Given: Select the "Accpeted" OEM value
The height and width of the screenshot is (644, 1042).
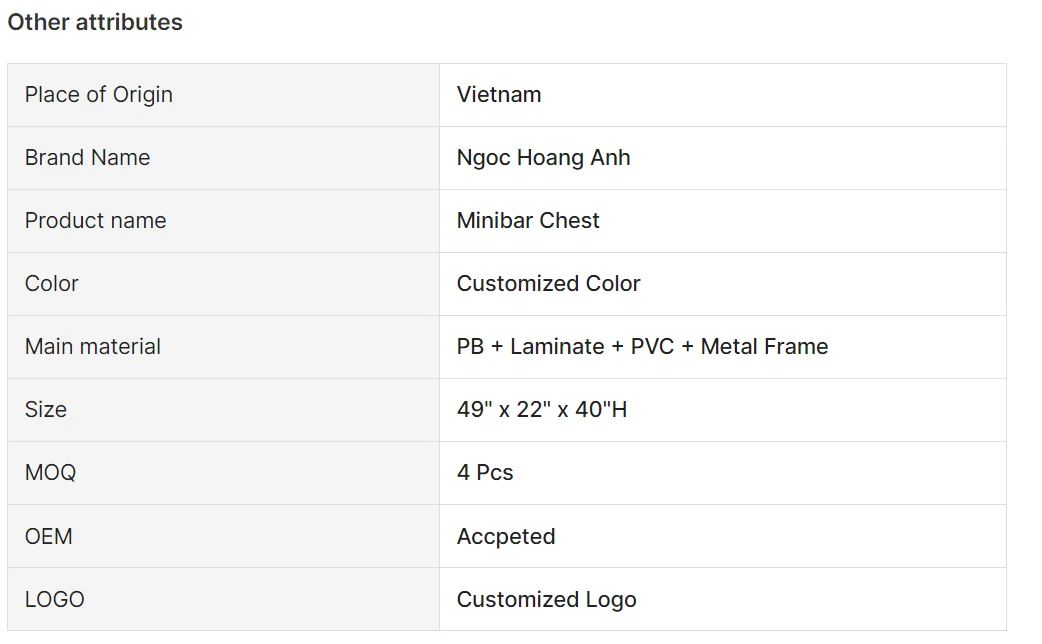Looking at the screenshot, I should [x=506, y=537].
